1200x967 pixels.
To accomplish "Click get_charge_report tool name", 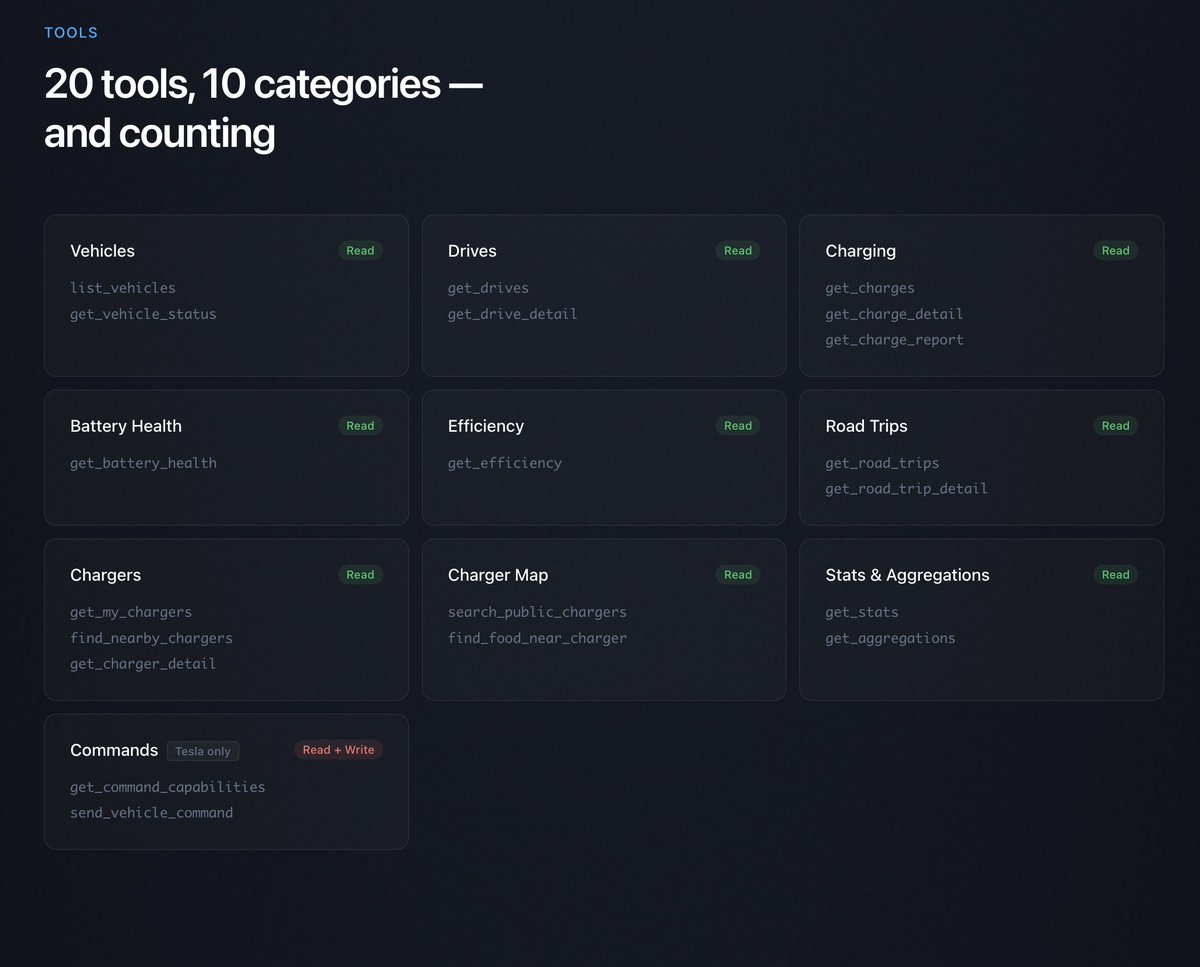I will click(895, 340).
